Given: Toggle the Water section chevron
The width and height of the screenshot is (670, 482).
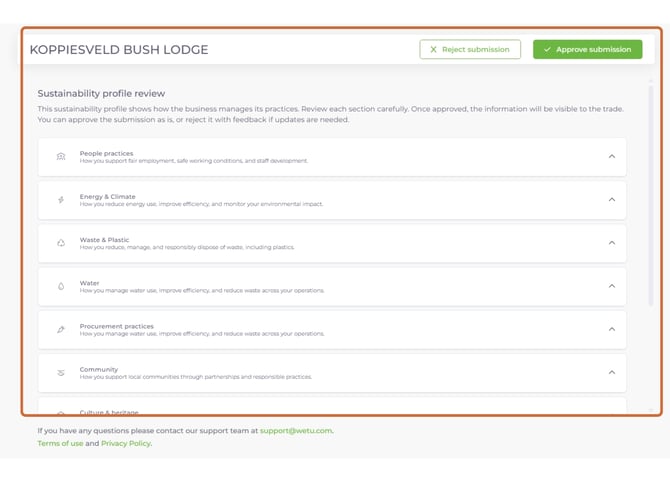Looking at the screenshot, I should click(612, 286).
